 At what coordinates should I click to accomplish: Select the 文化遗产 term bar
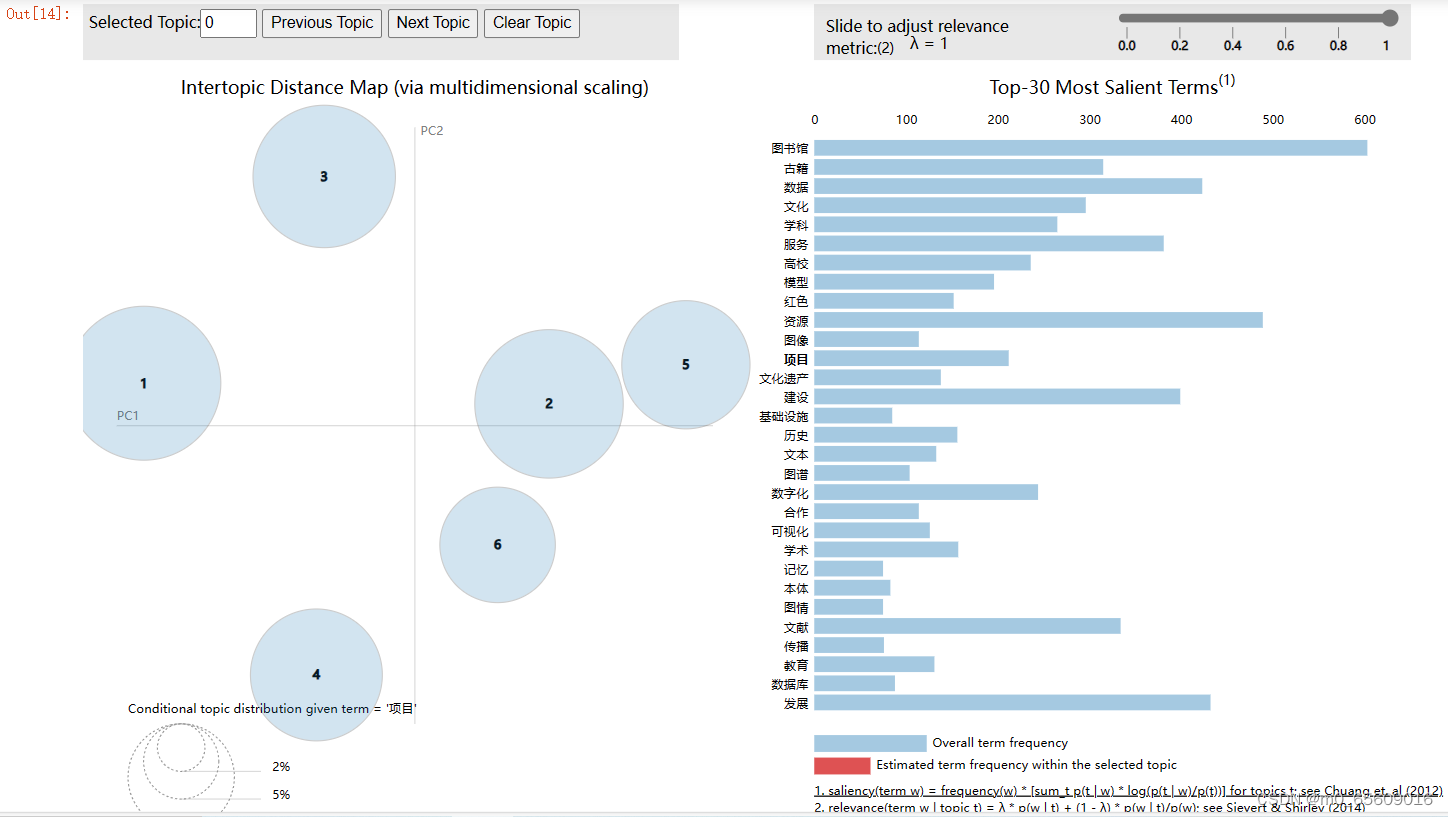pyautogui.click(x=880, y=377)
